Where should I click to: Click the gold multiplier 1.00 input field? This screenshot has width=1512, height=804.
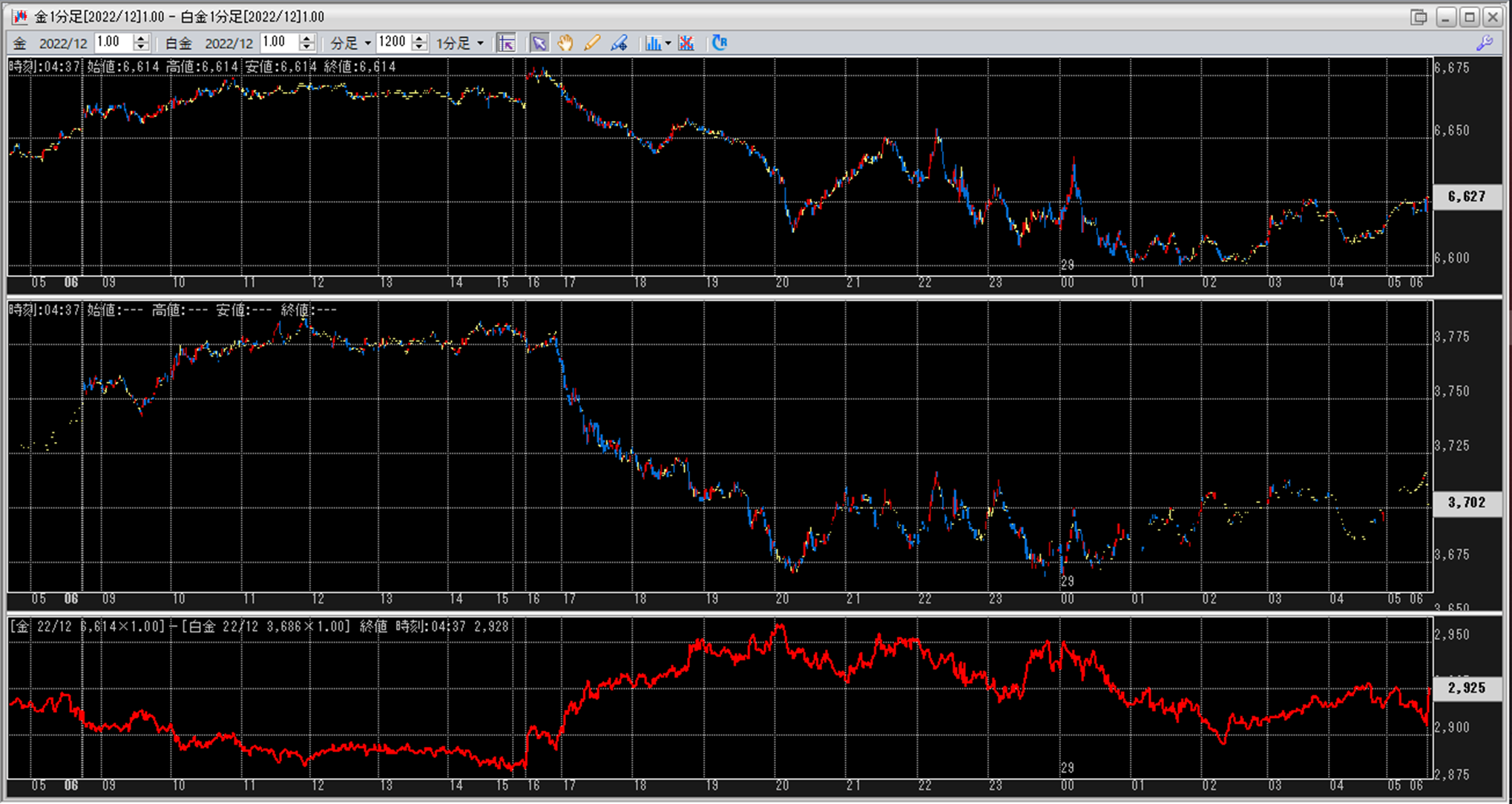pyautogui.click(x=113, y=42)
